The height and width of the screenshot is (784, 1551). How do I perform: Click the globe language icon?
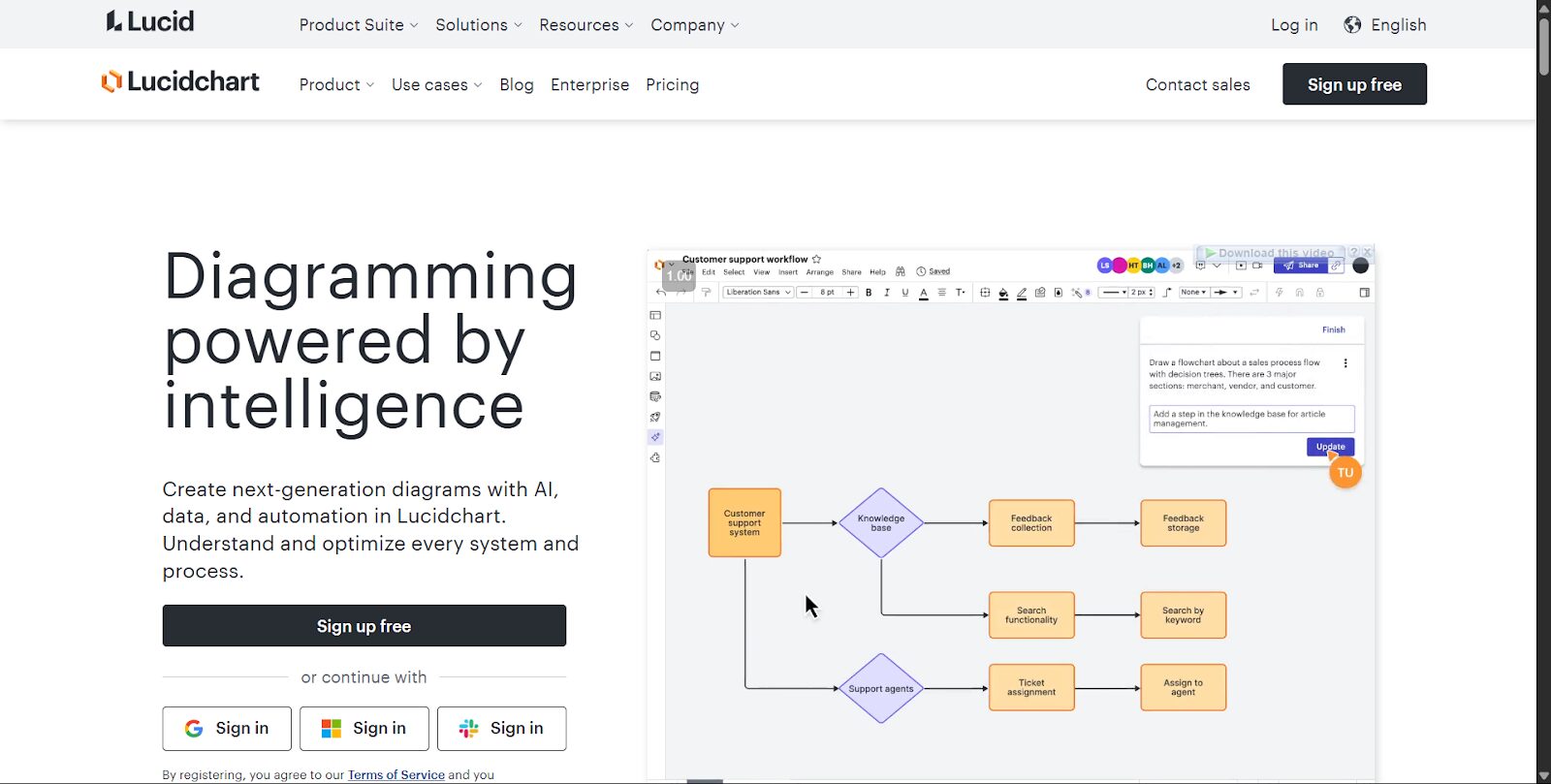1352,25
